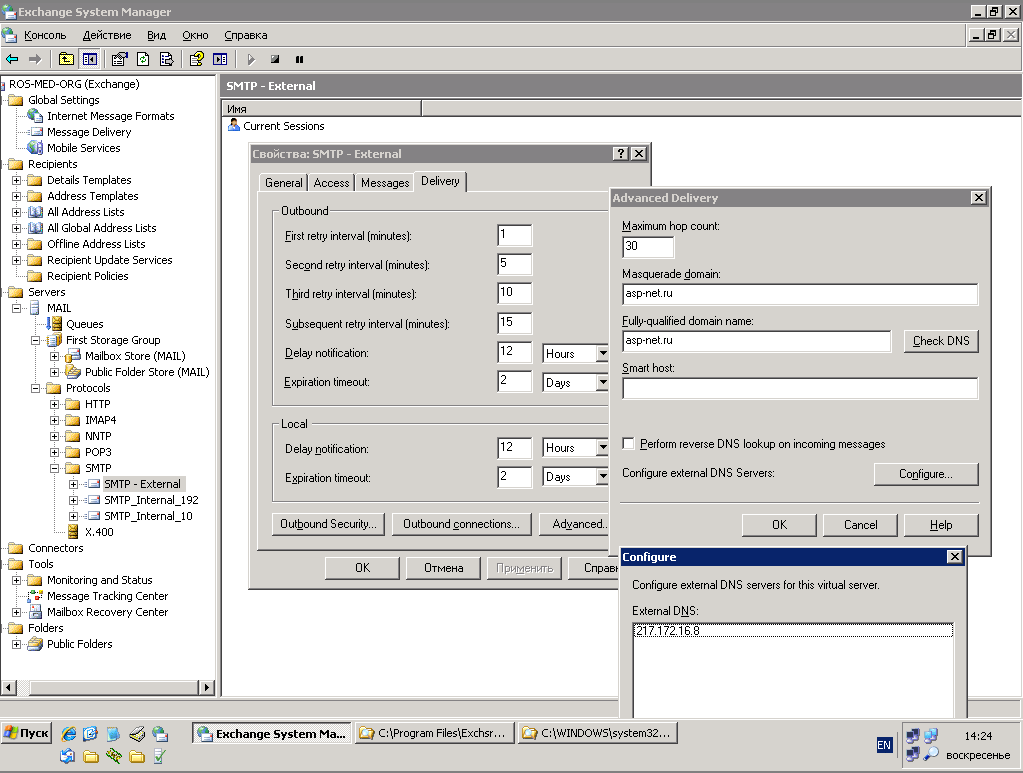
Task: Click the Internet Explorer quick launch icon
Action: click(68, 734)
